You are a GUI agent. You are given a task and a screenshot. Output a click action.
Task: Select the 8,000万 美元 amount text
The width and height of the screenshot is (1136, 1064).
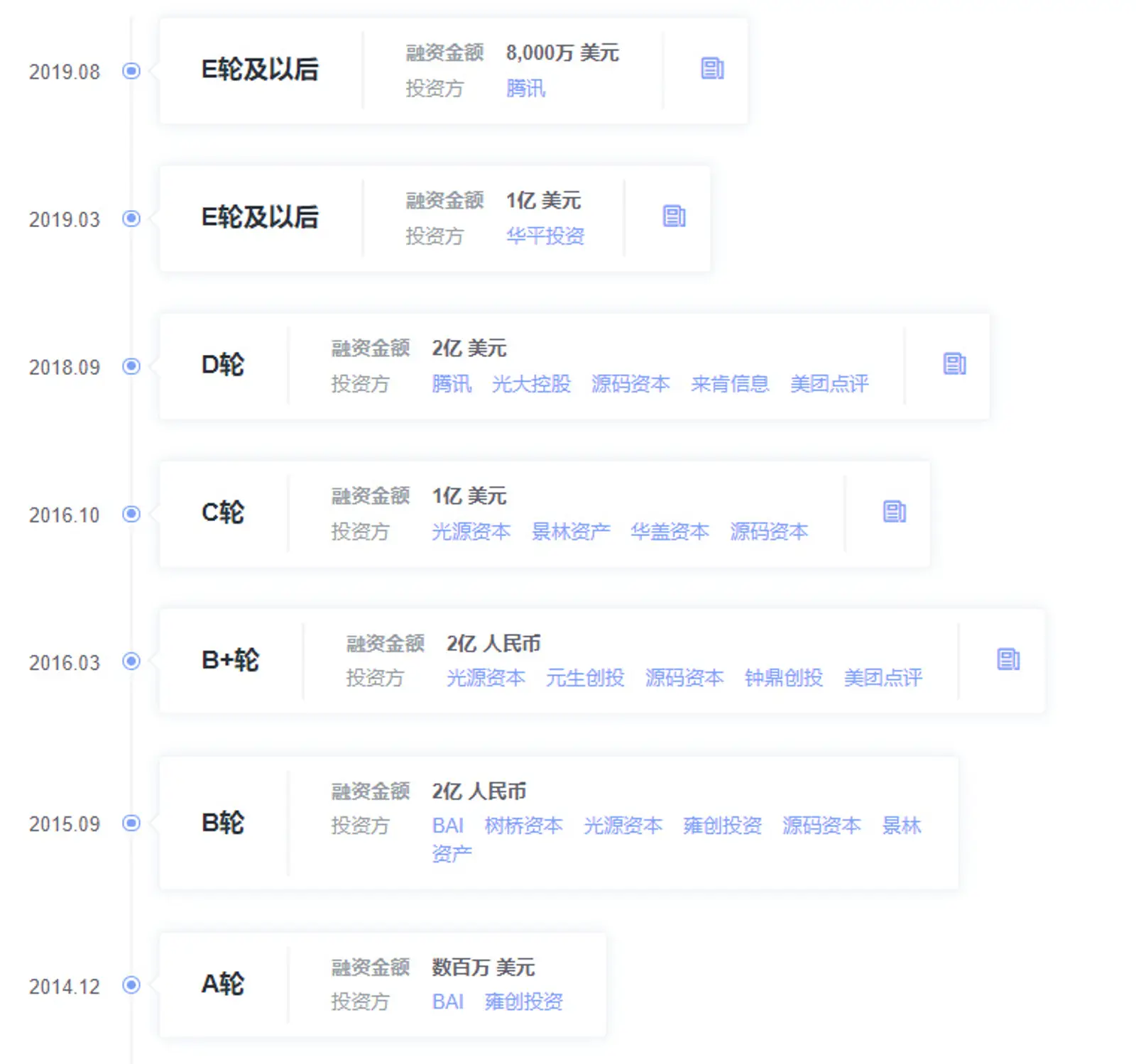(562, 53)
